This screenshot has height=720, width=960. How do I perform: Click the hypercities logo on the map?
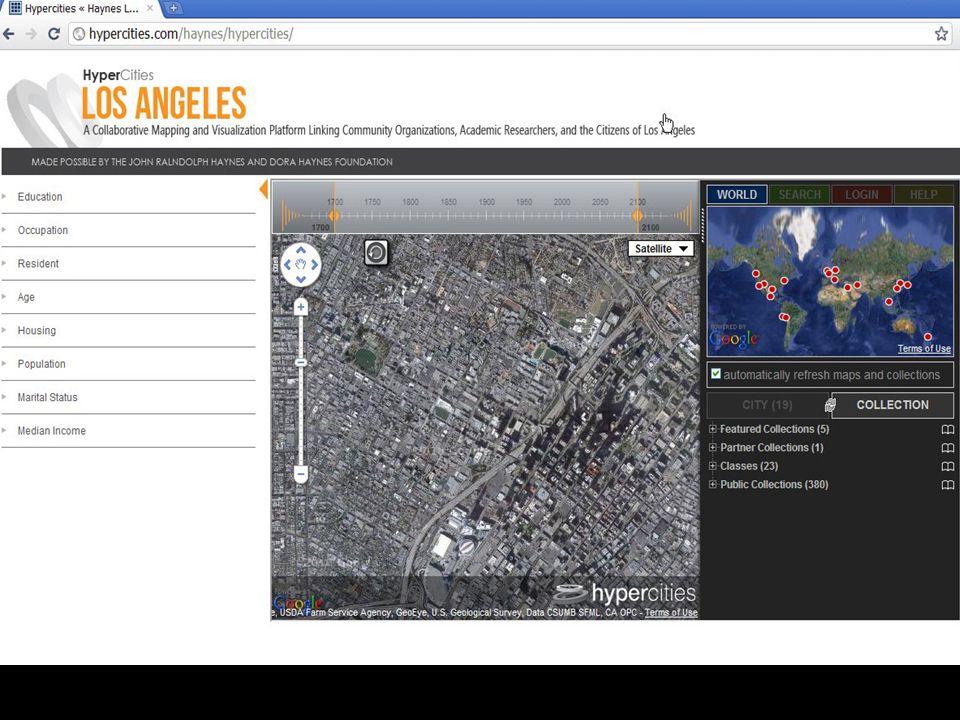(x=625, y=593)
